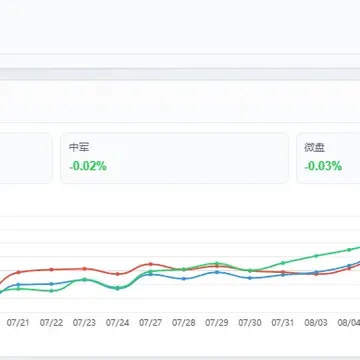The height and width of the screenshot is (360, 360).
Task: Select the red line data point at 07/24
Action: pos(117,274)
